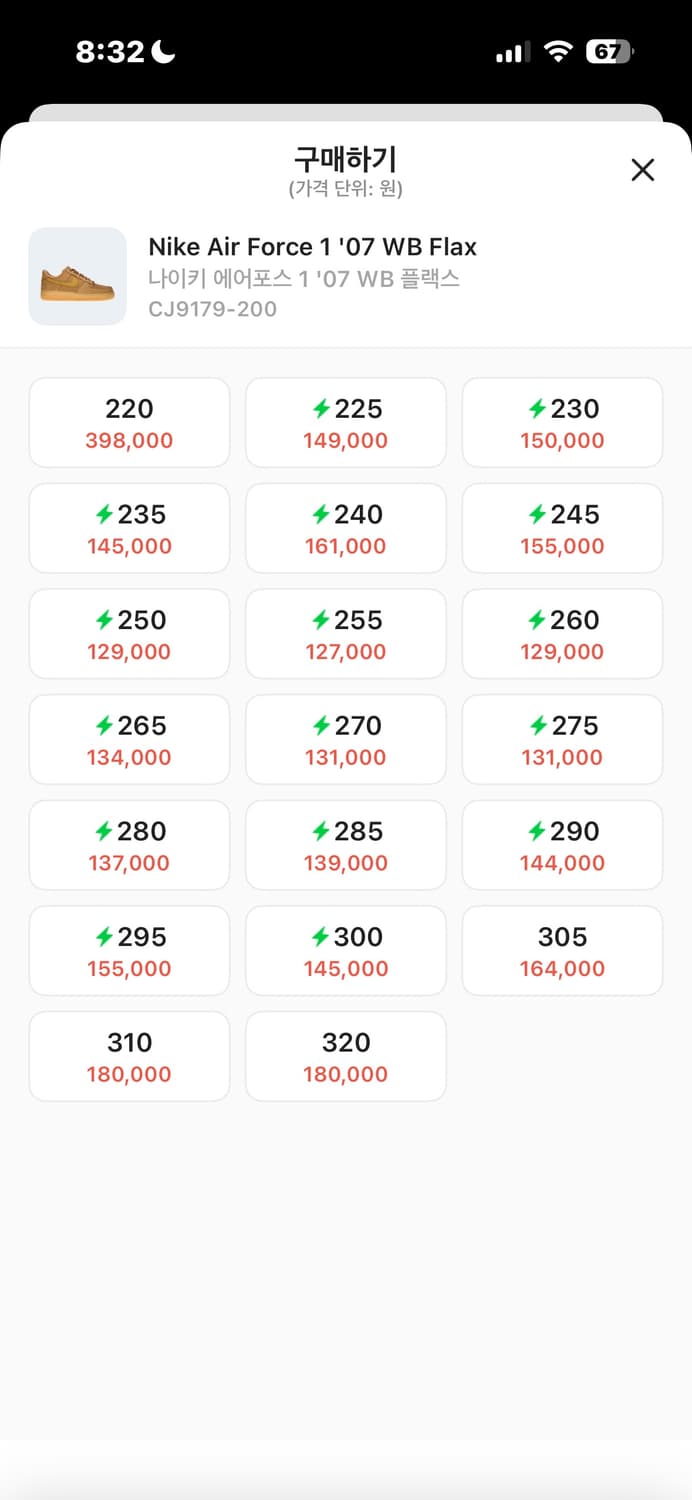
Task: Tap the lightning icon beside size 250
Action: (x=104, y=620)
